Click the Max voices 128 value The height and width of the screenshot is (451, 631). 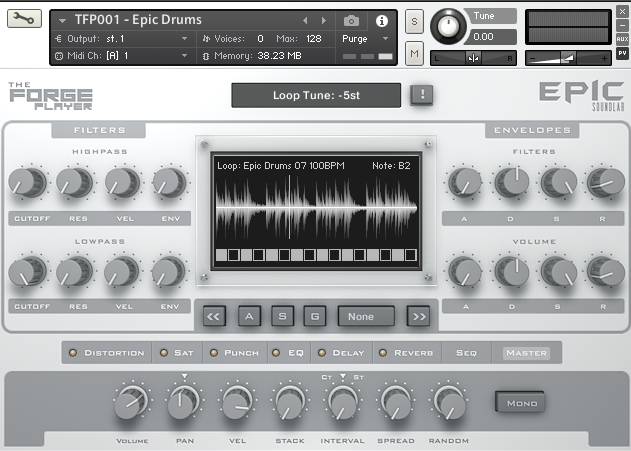313,39
